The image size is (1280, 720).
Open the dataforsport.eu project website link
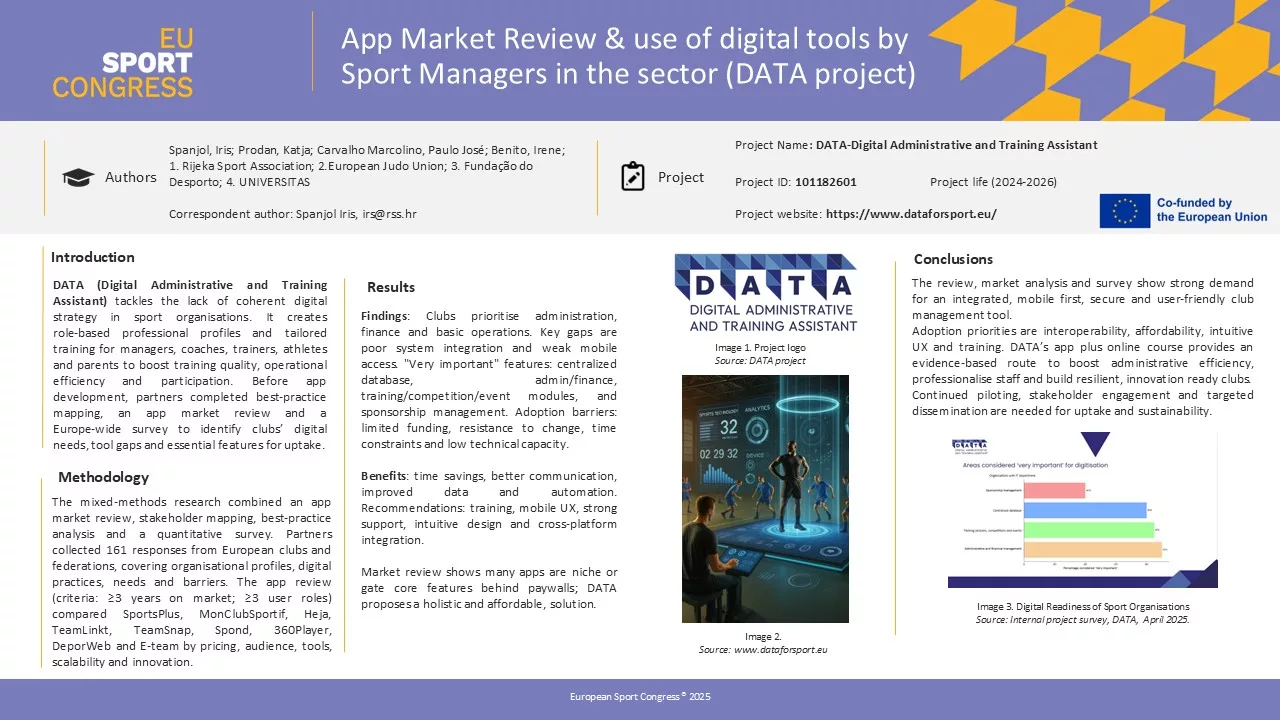tap(910, 214)
